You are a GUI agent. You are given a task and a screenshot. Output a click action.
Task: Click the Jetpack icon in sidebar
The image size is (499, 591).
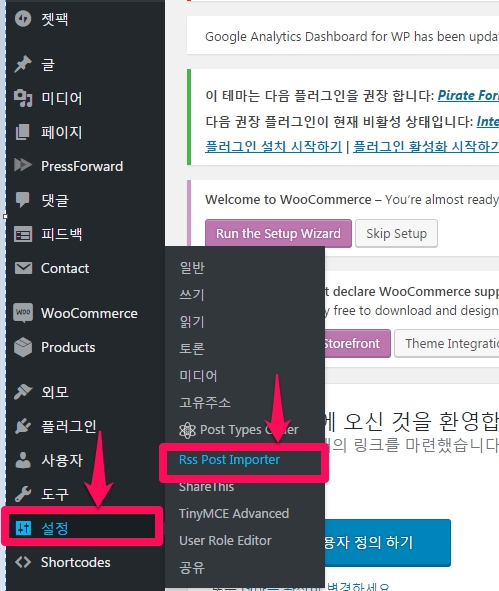(23, 18)
